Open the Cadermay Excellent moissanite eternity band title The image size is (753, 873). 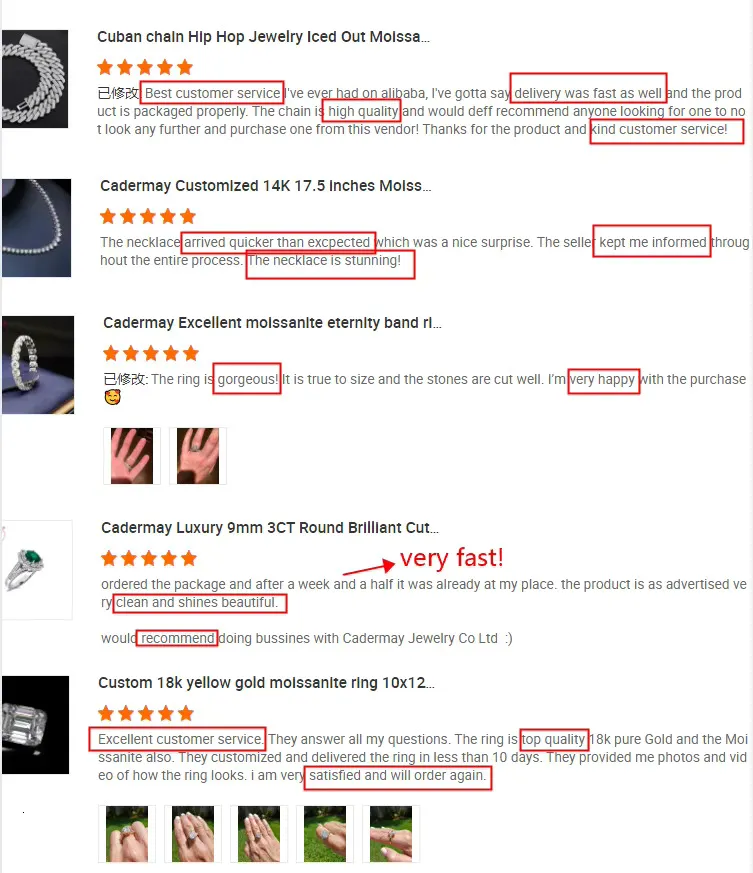(272, 323)
